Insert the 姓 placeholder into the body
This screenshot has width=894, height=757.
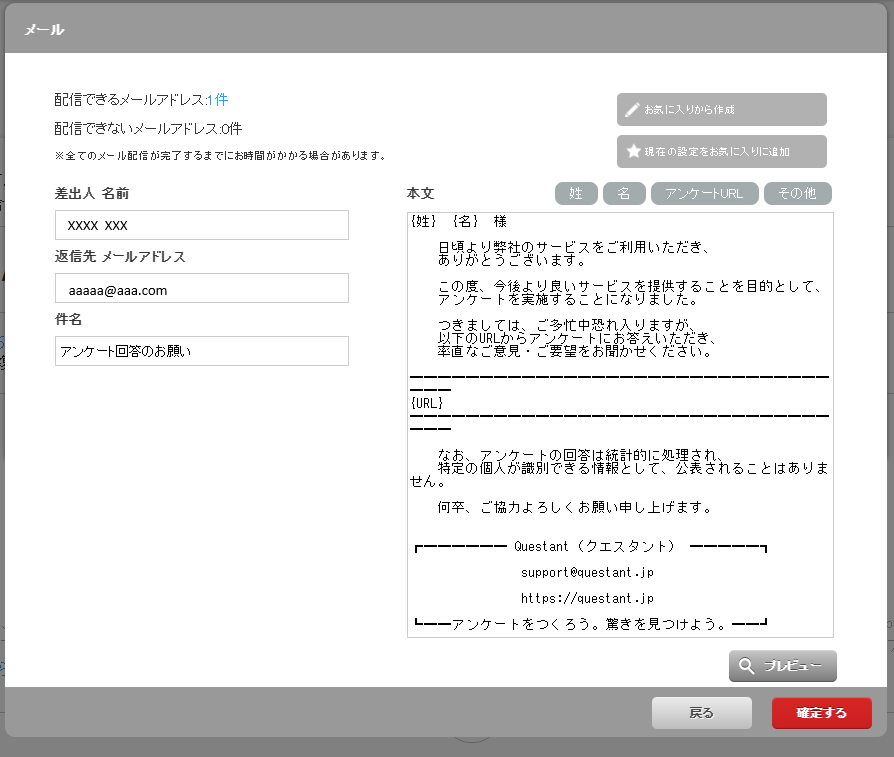coord(576,194)
